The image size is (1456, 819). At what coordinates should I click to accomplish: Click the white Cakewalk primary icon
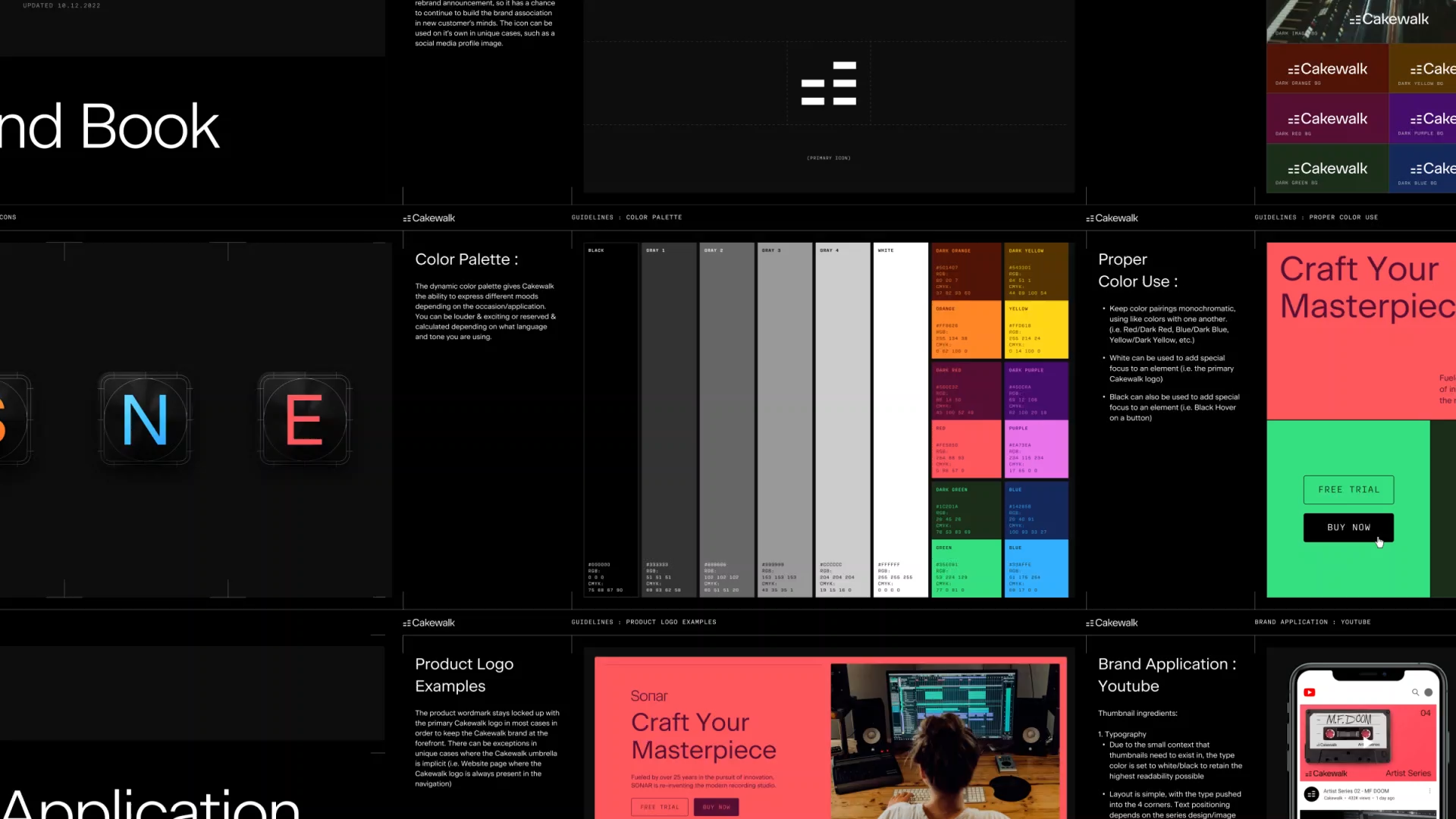pos(828,83)
